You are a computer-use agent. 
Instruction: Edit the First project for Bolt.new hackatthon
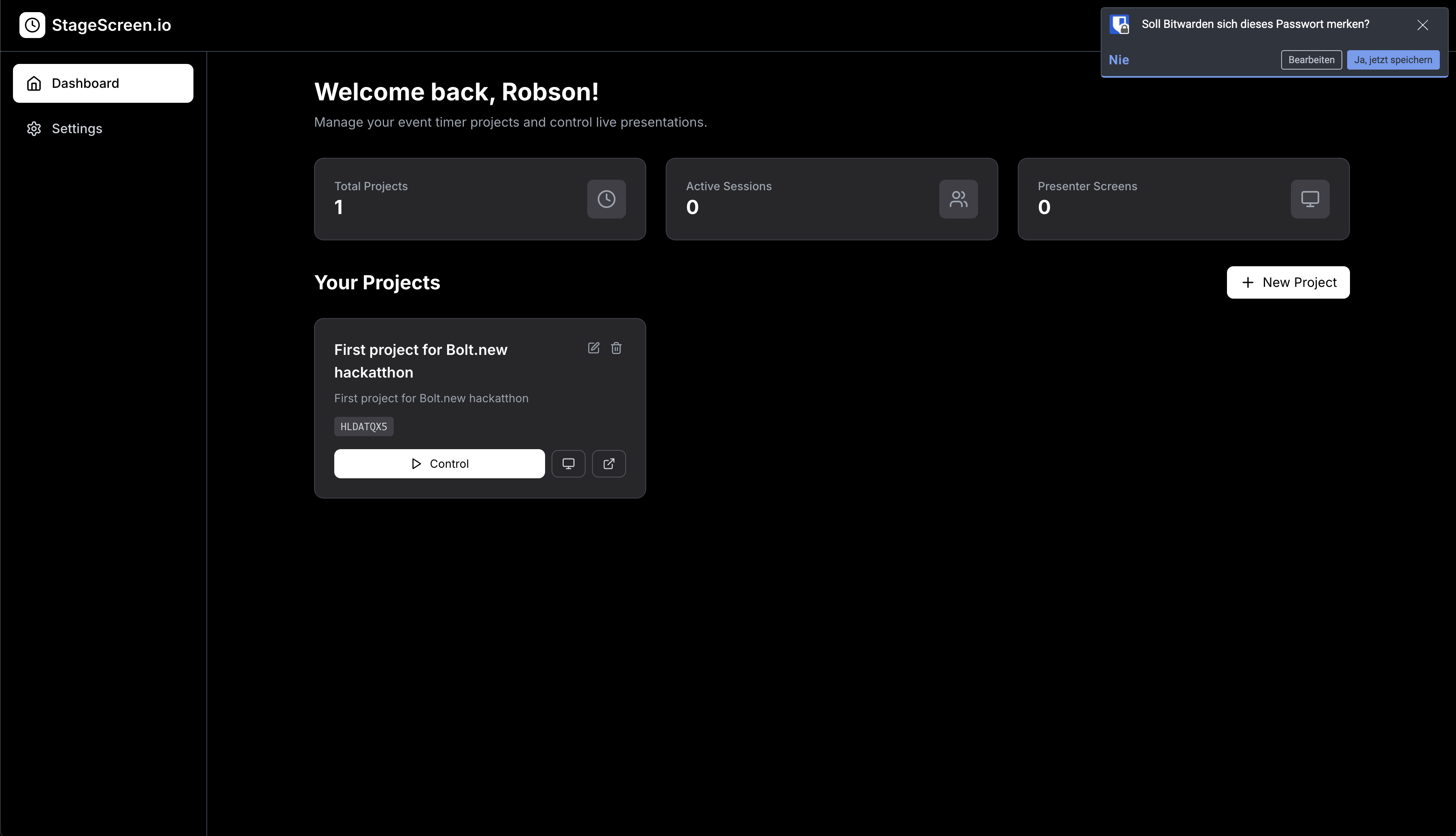point(594,348)
